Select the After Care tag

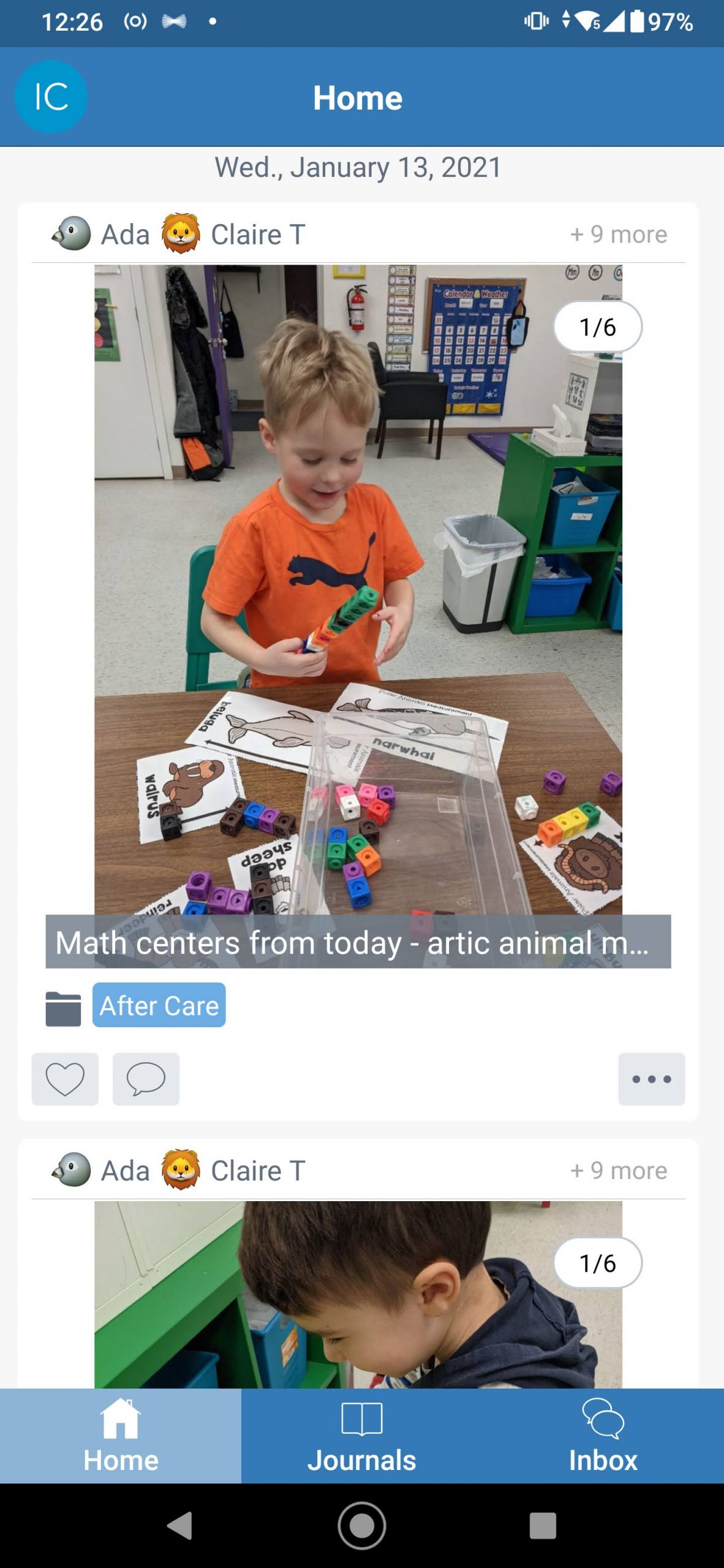159,1005
